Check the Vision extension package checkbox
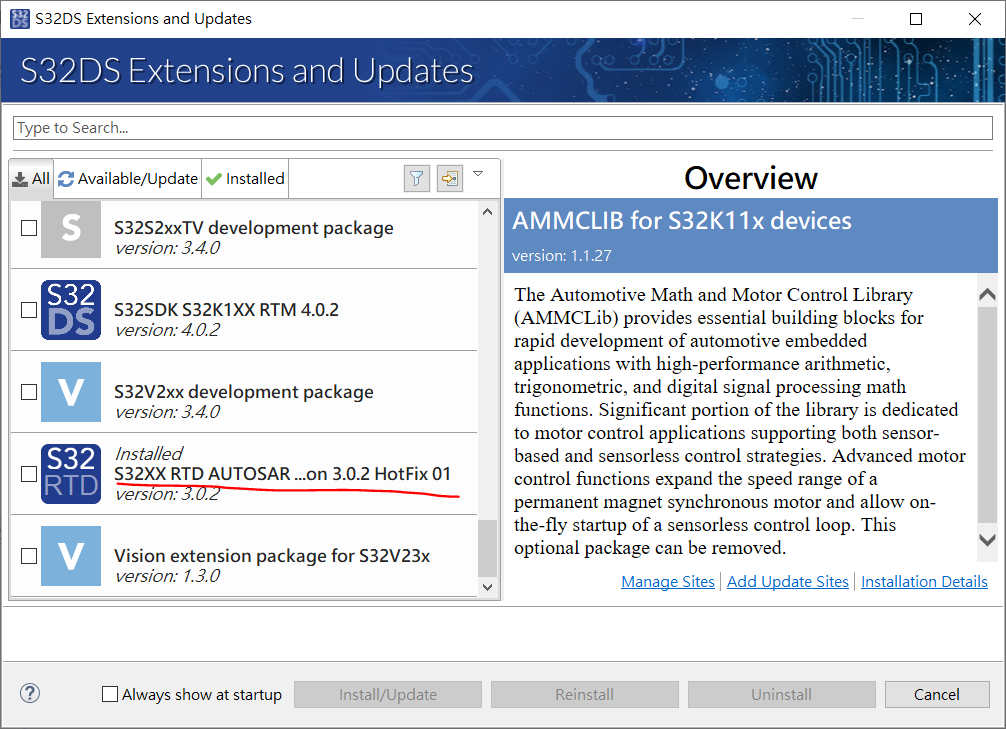This screenshot has width=1006, height=729. 29,556
